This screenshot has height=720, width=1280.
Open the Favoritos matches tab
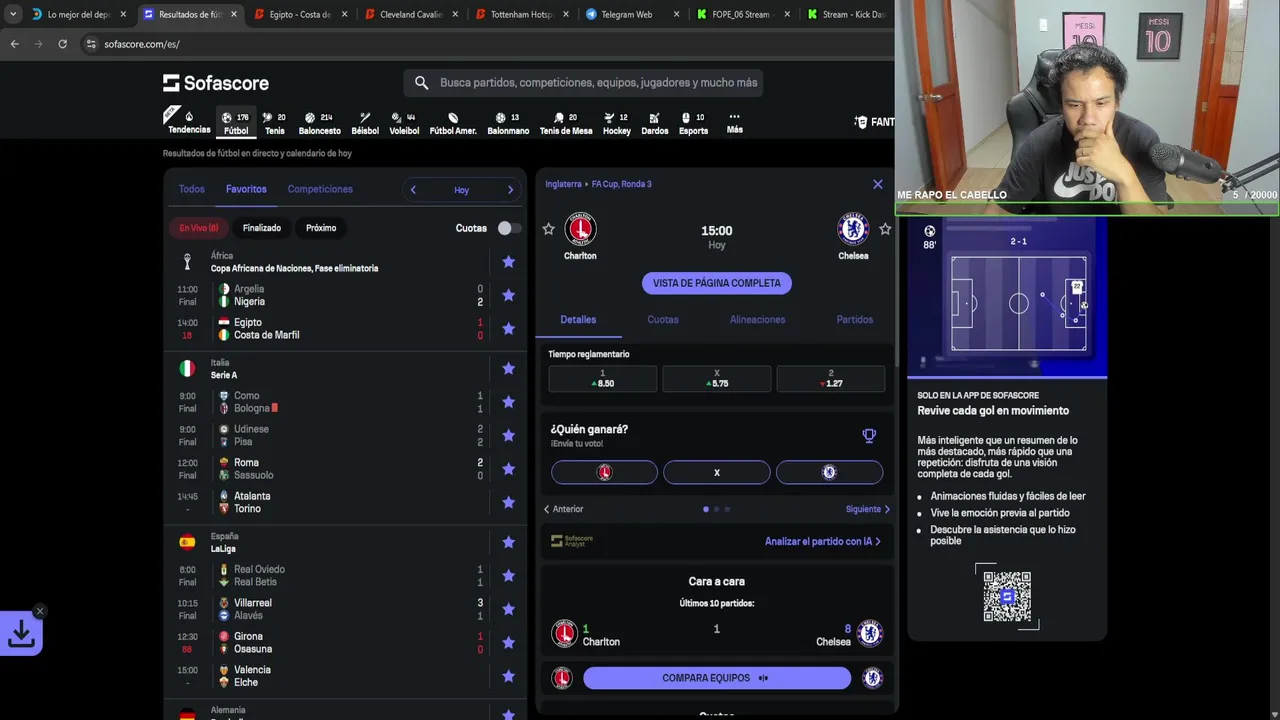pos(246,189)
